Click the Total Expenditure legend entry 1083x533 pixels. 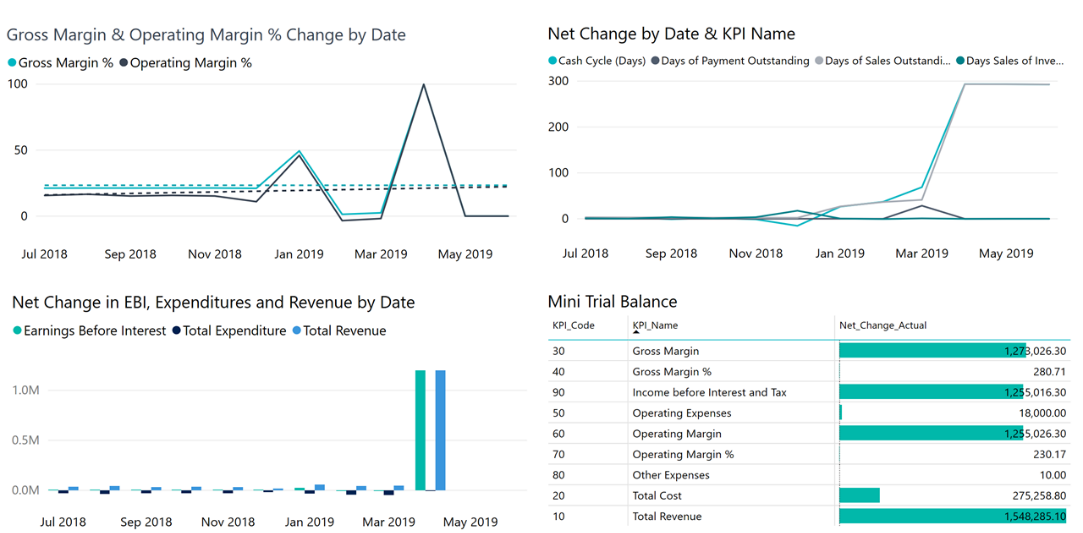tap(229, 331)
